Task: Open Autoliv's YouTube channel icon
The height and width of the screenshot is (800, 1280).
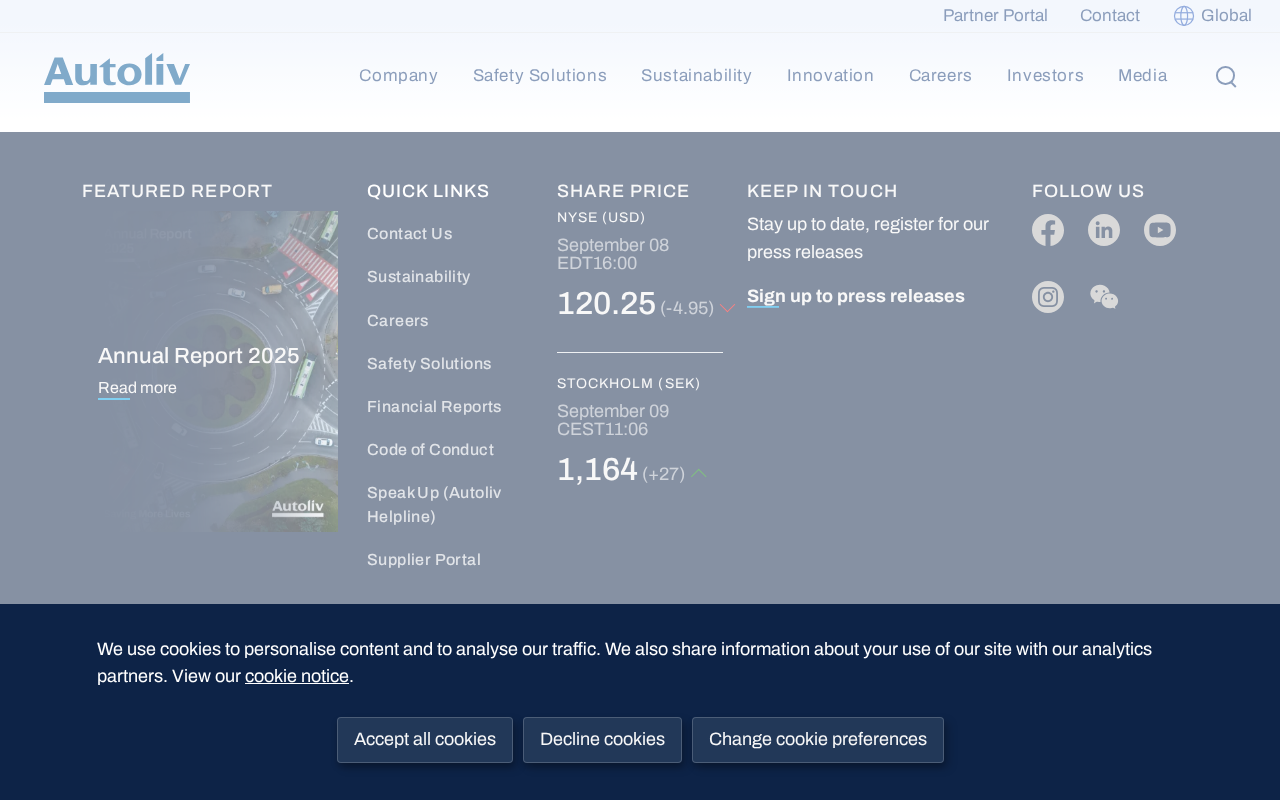Action: pos(1160,230)
